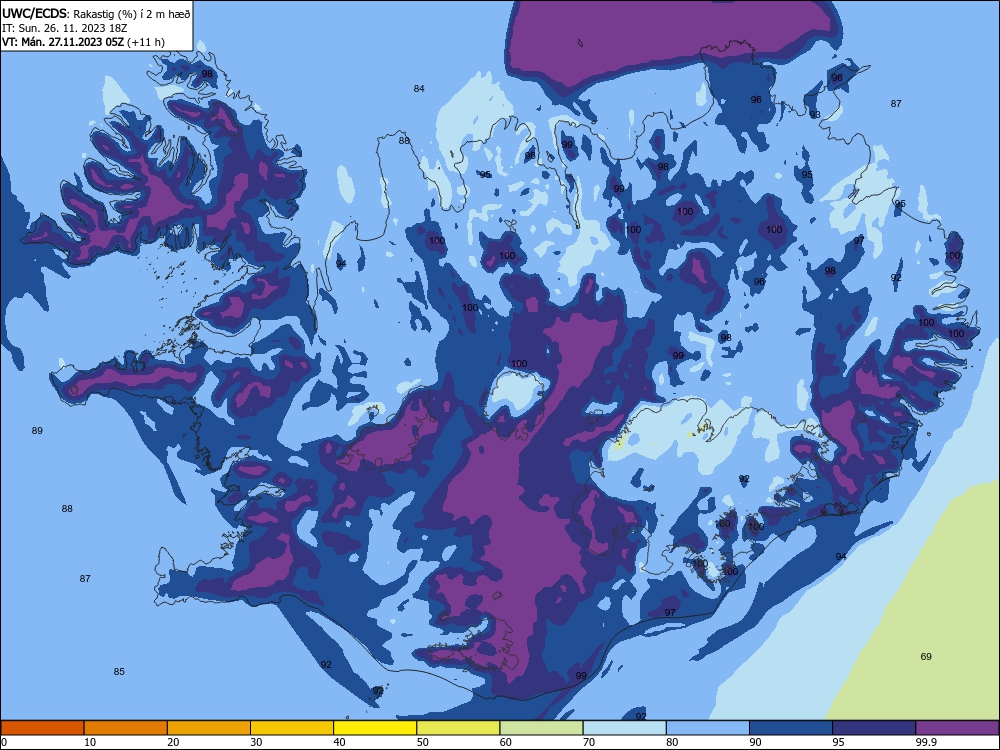
Task: Click the '20' tick label on color scale
Action: tap(173, 742)
